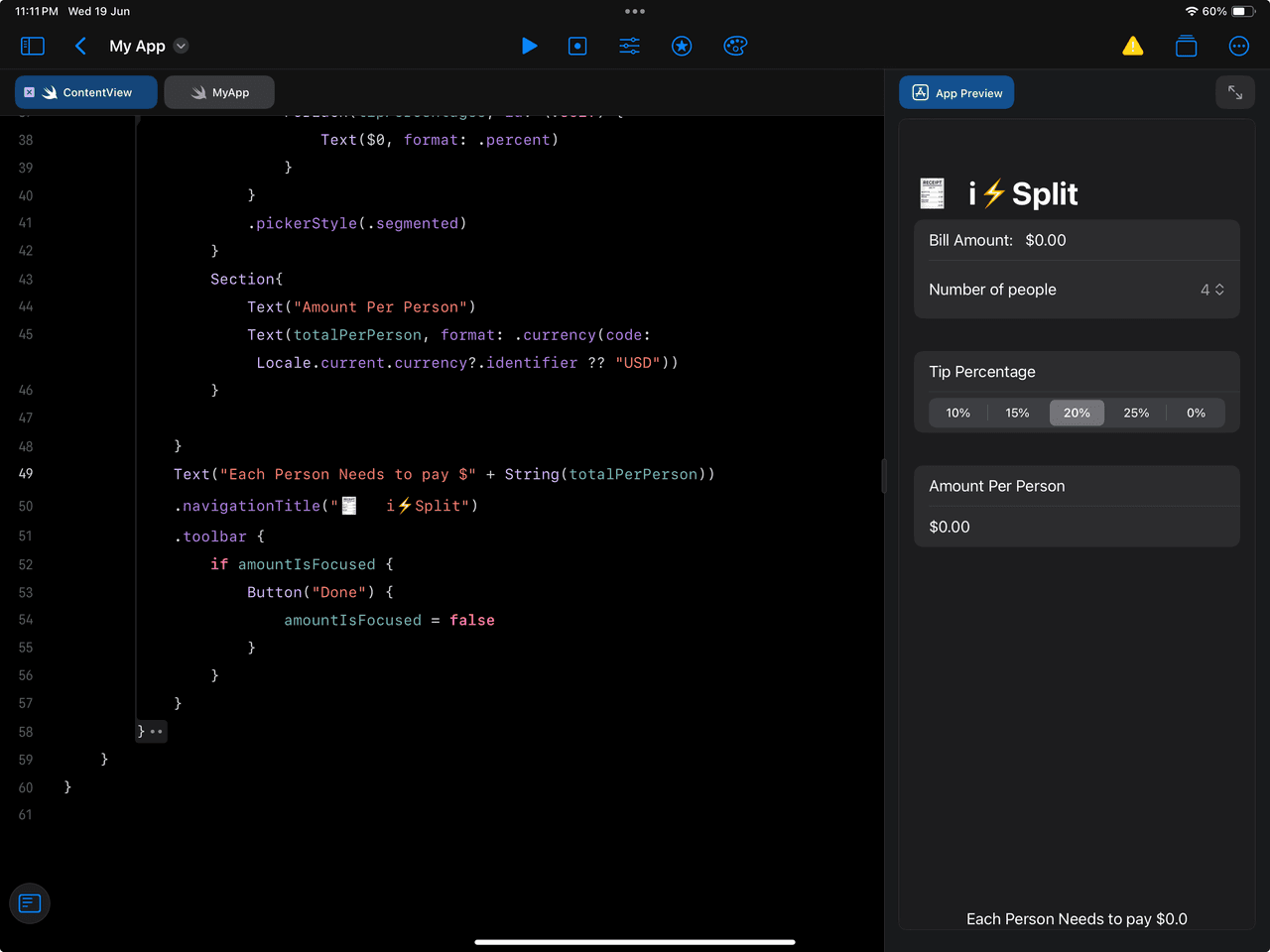Select the 10% tip segment
1270x952 pixels.
tap(957, 413)
